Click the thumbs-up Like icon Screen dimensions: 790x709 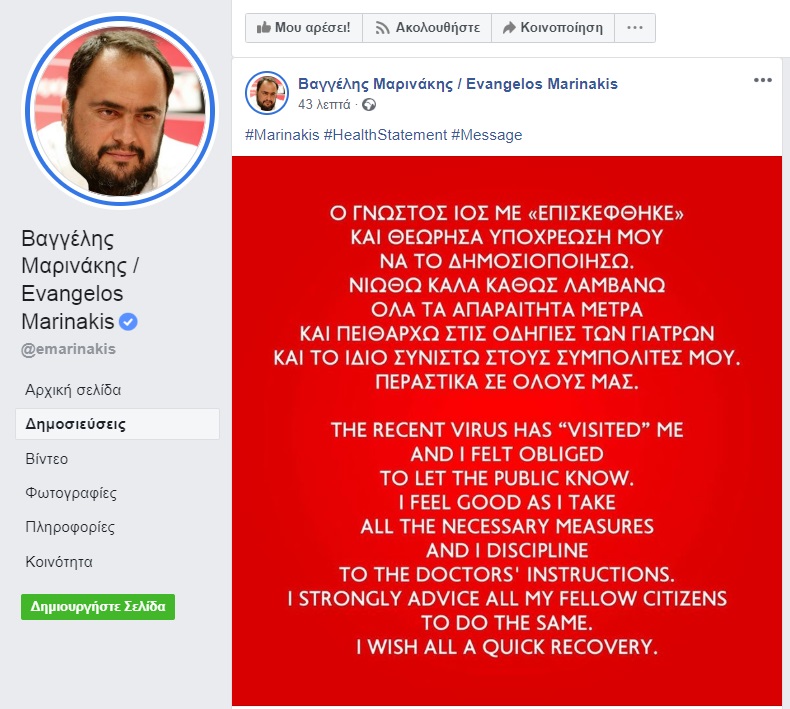[264, 27]
